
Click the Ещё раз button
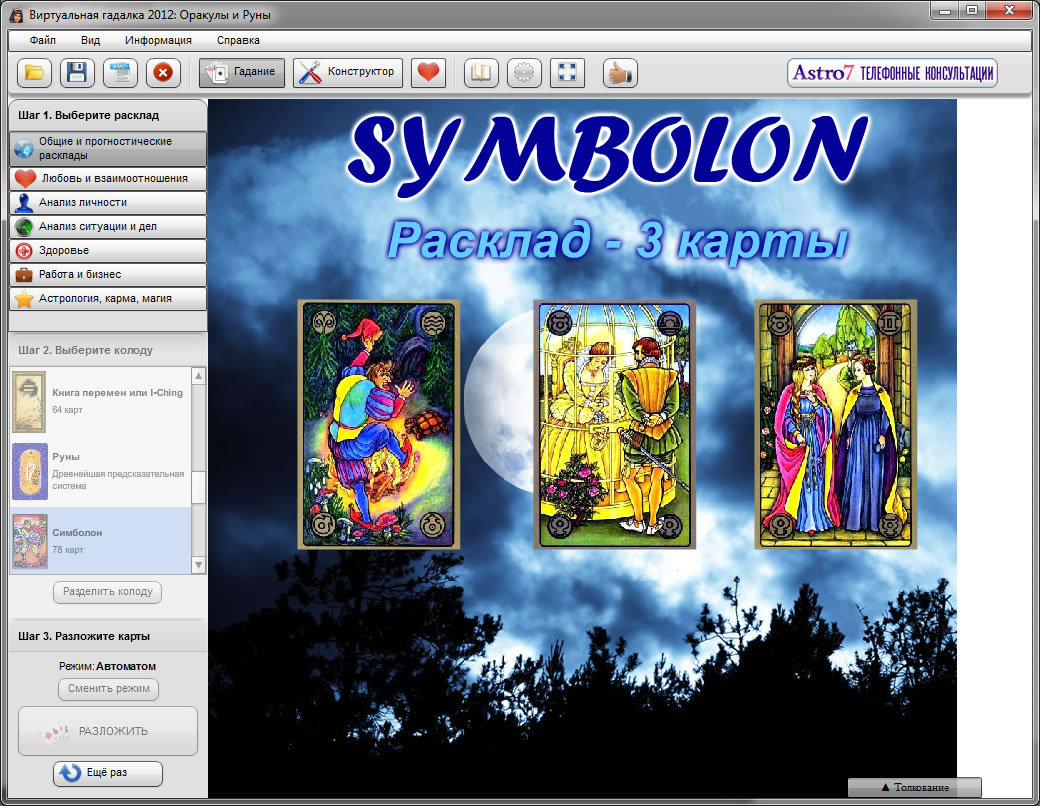point(107,773)
